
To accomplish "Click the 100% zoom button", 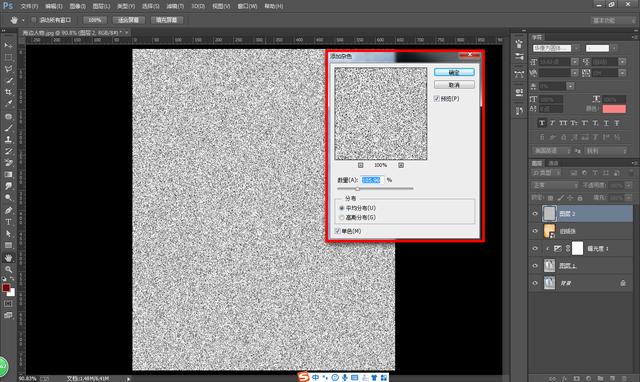I will pyautogui.click(x=95, y=20).
